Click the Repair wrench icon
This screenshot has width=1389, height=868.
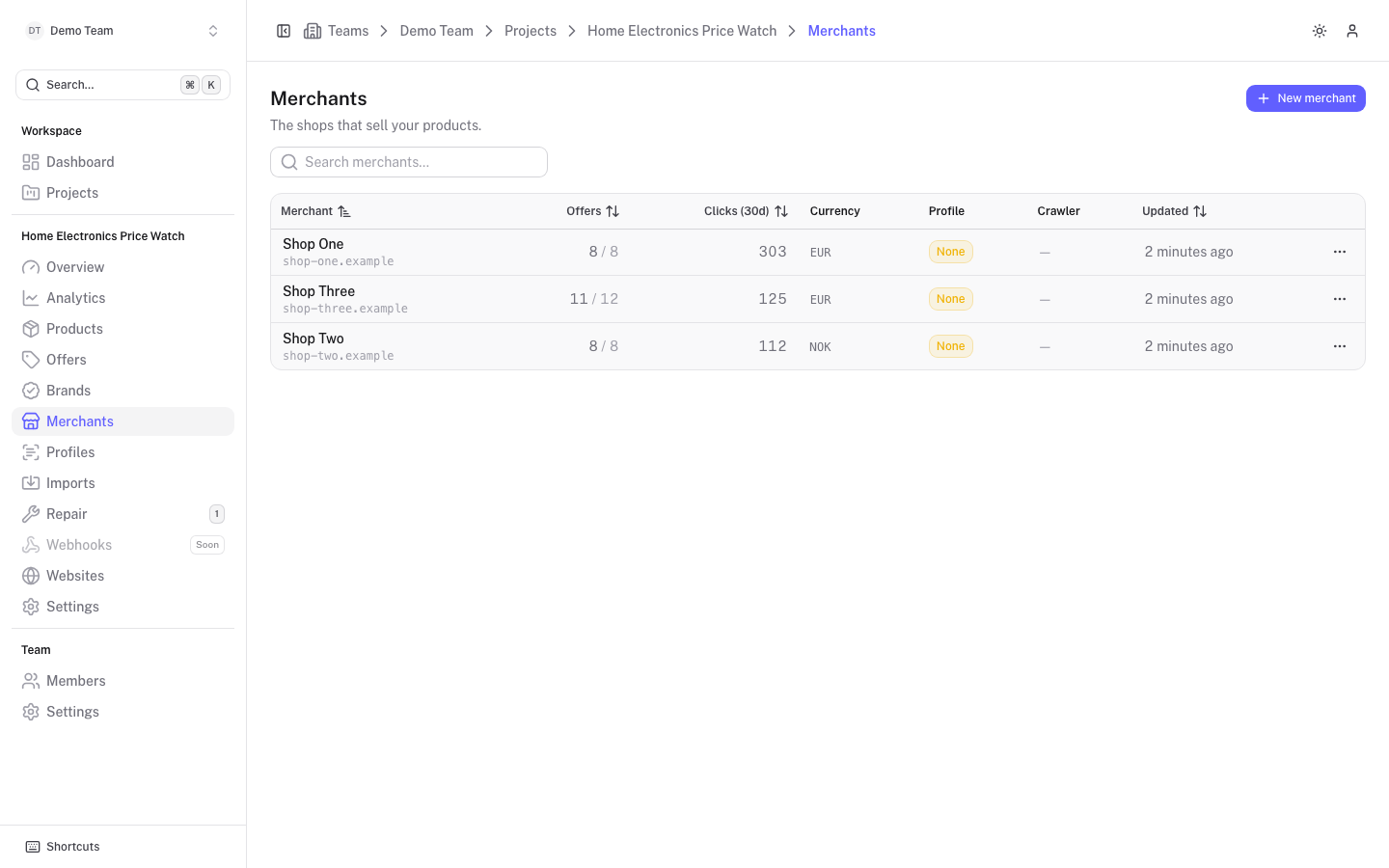pyautogui.click(x=31, y=514)
